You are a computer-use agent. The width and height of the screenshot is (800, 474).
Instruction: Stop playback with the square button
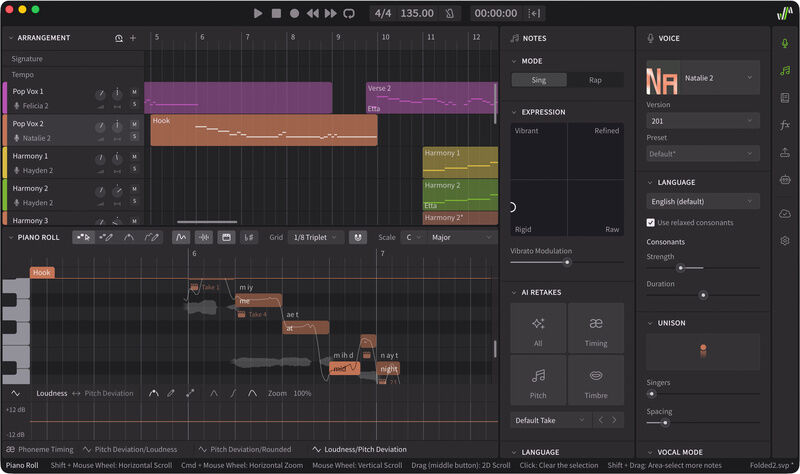276,13
